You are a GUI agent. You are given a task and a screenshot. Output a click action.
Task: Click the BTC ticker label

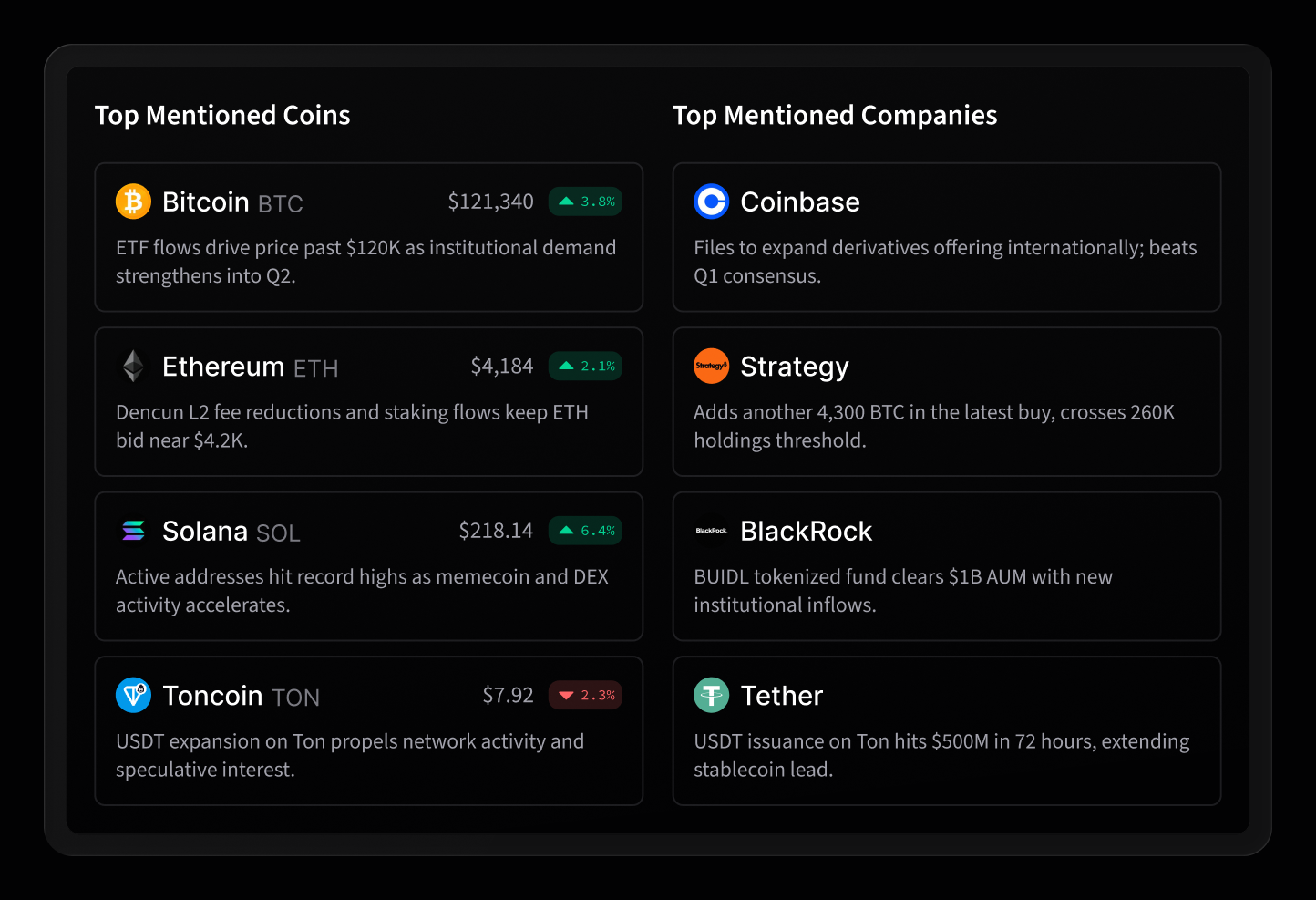coord(281,204)
